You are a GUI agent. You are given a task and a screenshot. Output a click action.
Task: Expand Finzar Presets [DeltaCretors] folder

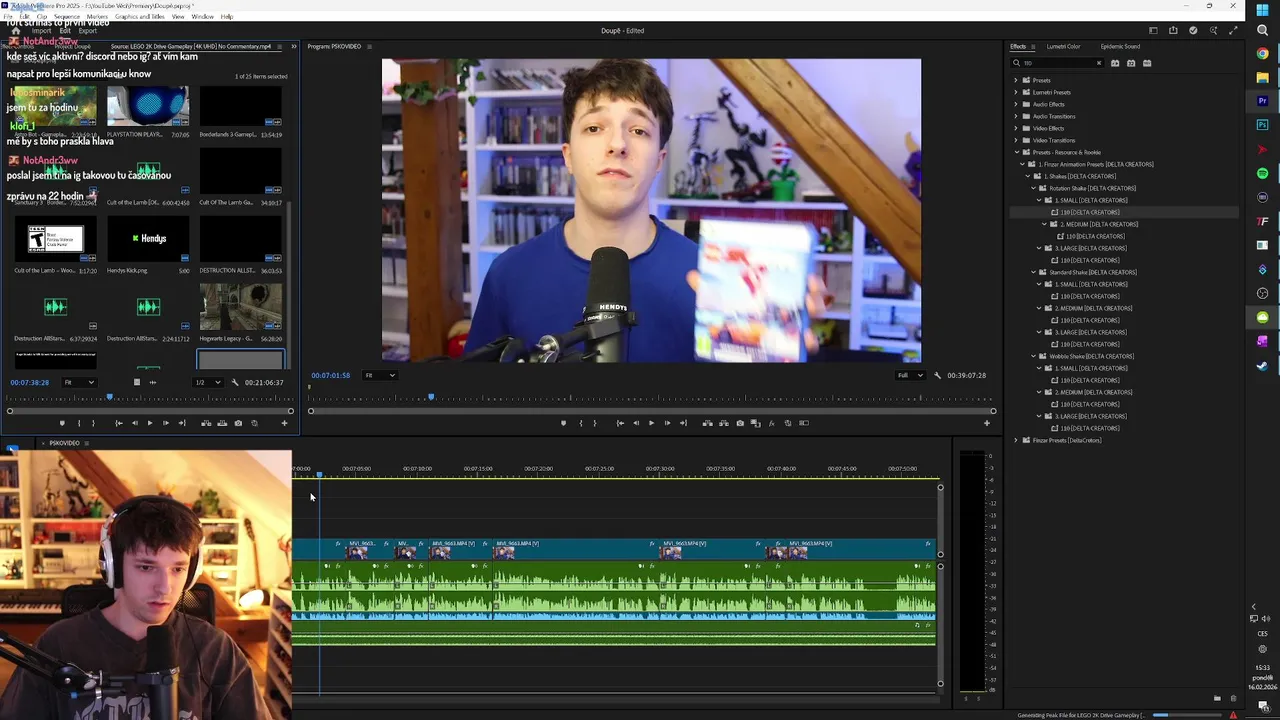pyautogui.click(x=1016, y=440)
